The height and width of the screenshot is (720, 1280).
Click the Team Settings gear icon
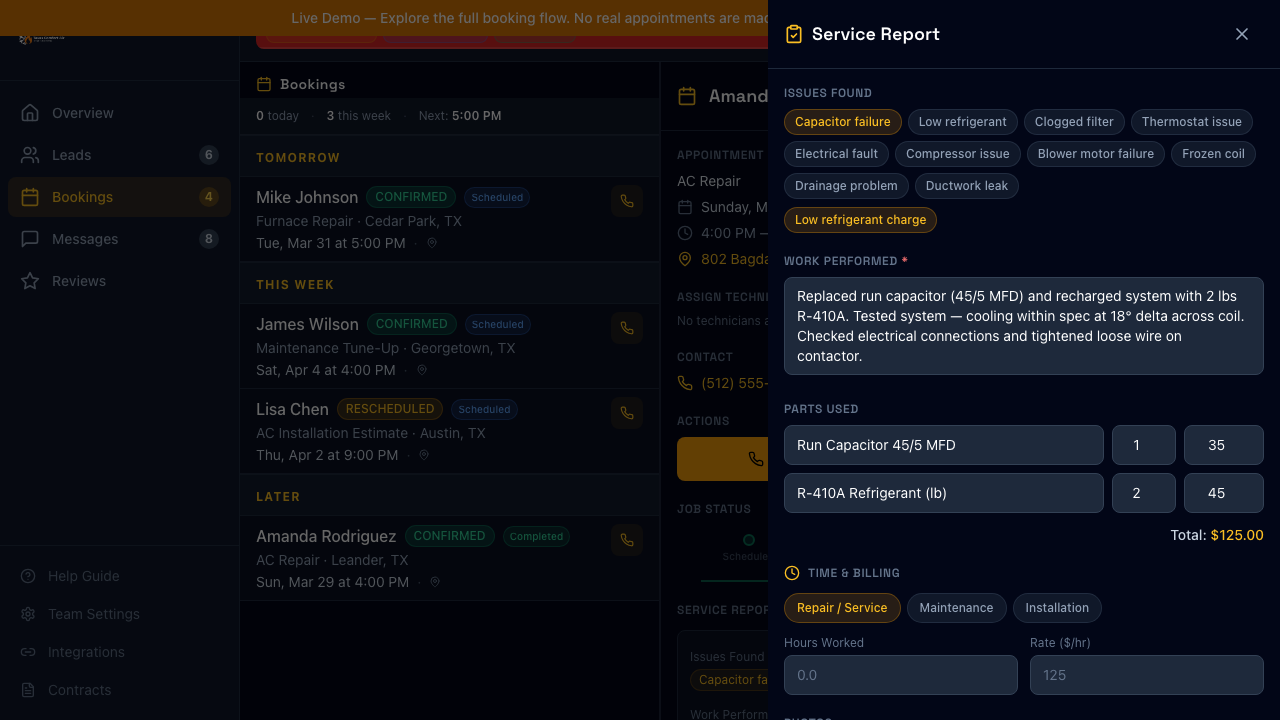(x=28, y=614)
